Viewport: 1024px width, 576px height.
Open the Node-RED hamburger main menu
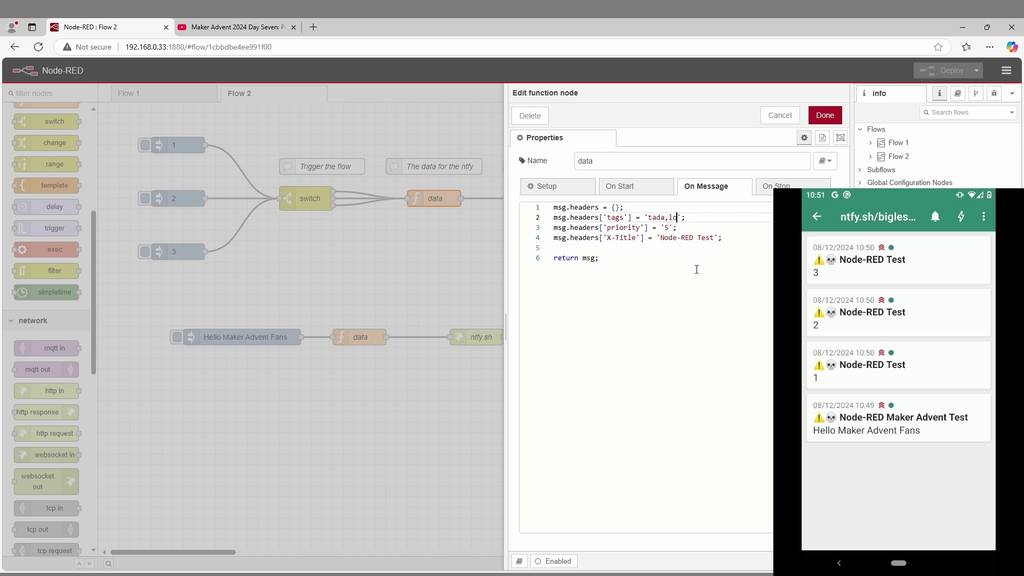[1006, 71]
